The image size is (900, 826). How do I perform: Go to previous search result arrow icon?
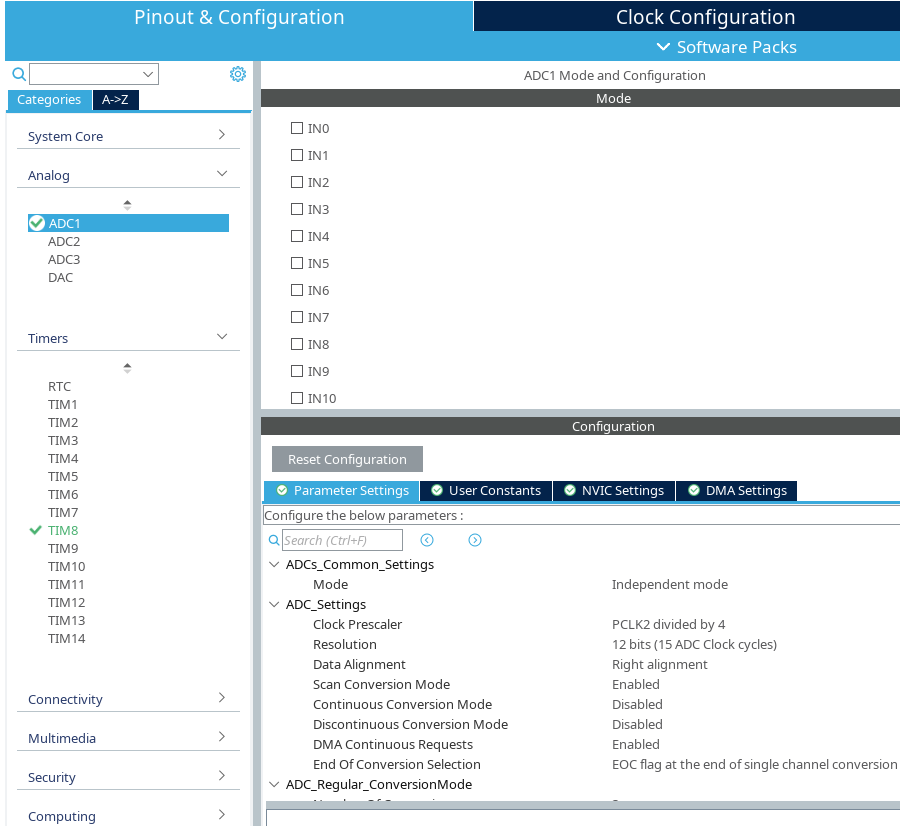[x=427, y=540]
